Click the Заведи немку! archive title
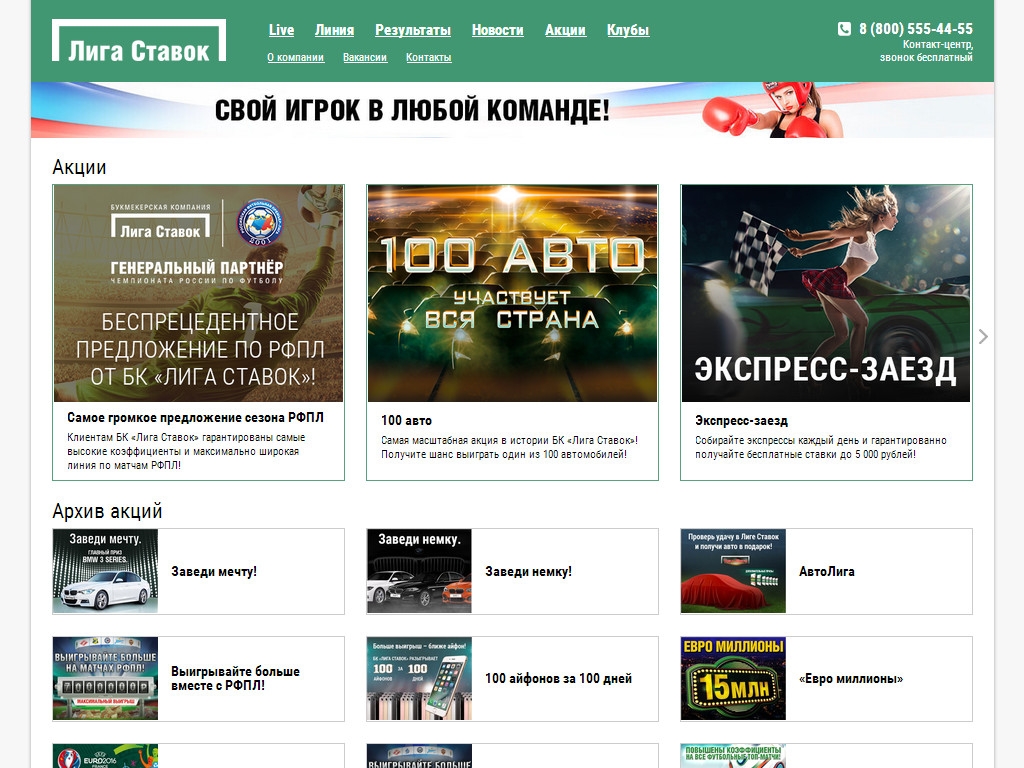The width and height of the screenshot is (1024, 768). 528,572
